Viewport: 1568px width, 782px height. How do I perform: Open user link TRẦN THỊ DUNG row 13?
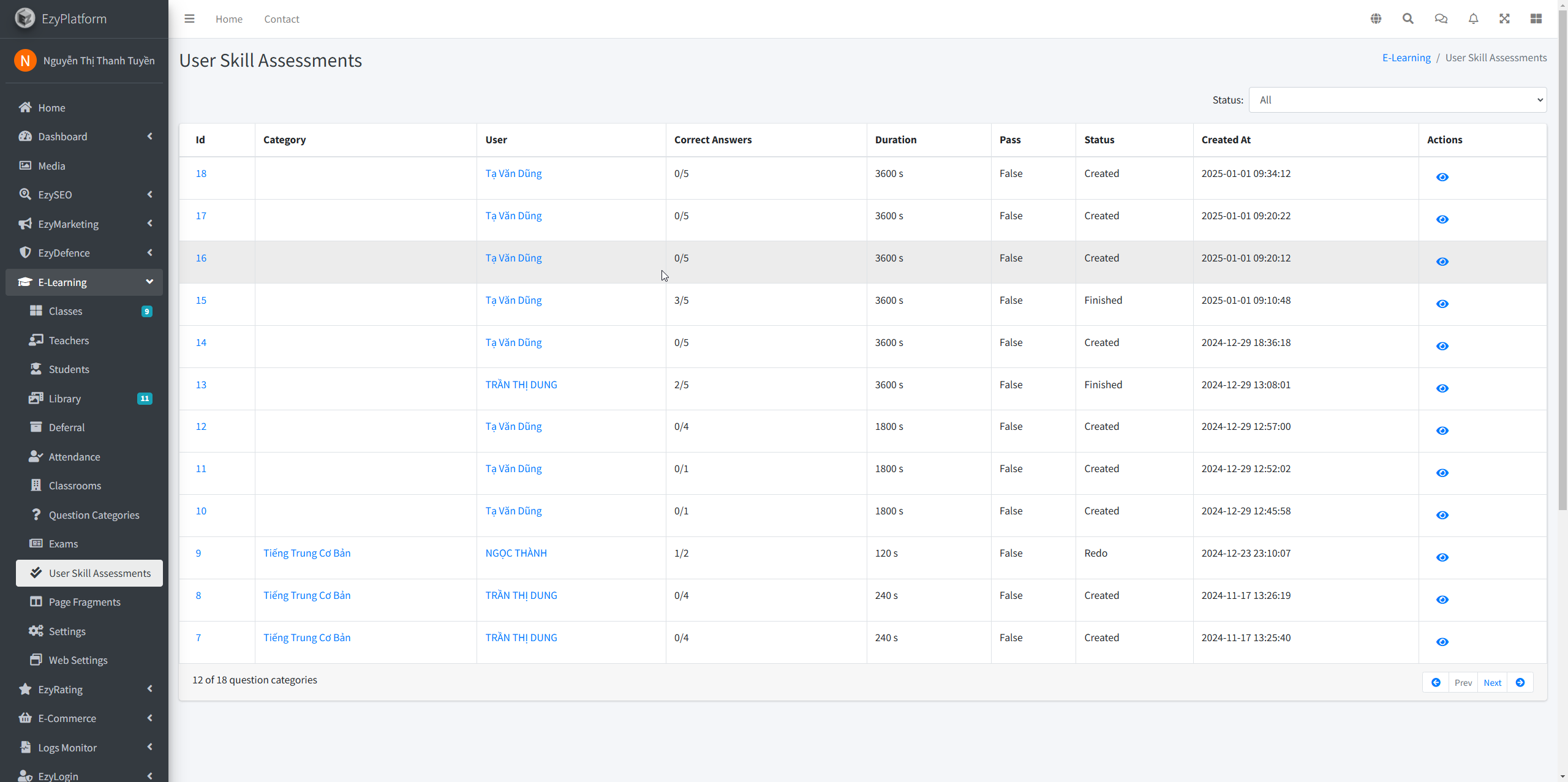[521, 385]
